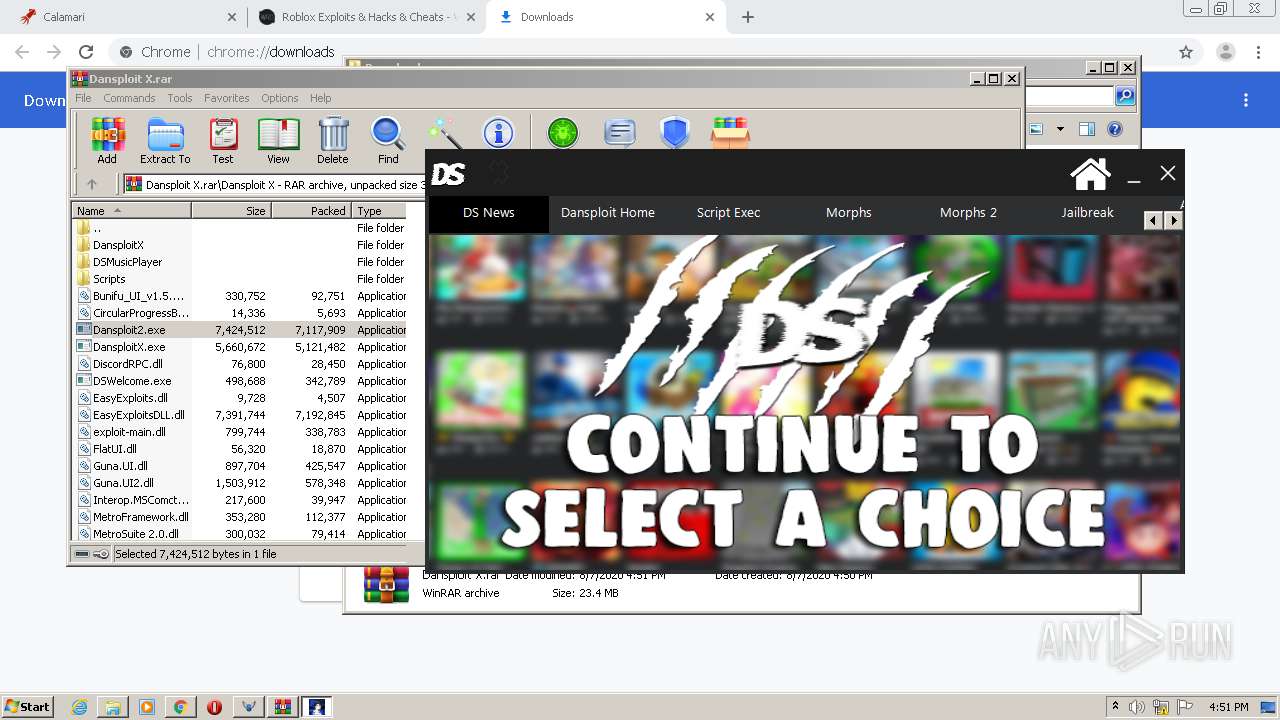This screenshot has width=1280, height=720.
Task: Select DansploitX.exe file row
Action: [240, 347]
